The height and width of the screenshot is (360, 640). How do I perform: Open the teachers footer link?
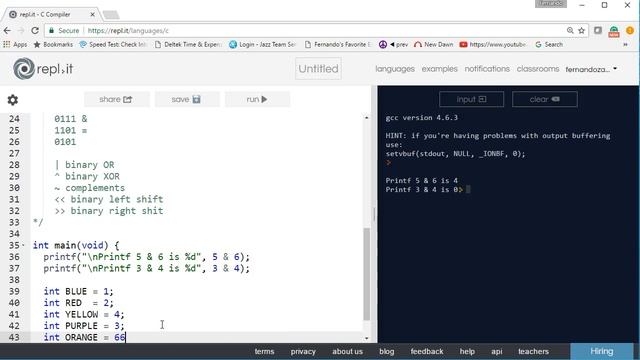533,351
